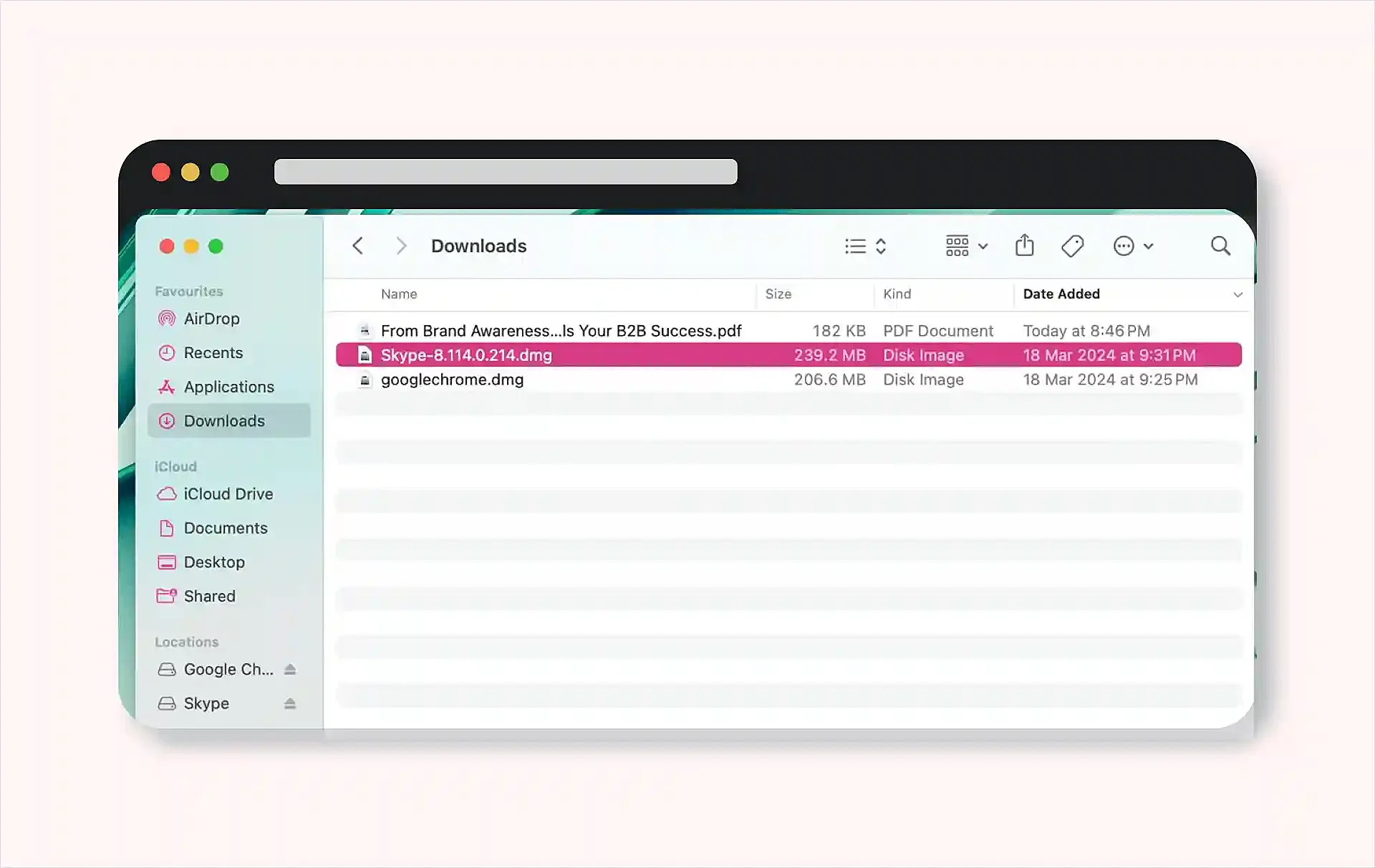This screenshot has width=1375, height=868.
Task: Select AirDrop in the sidebar
Action: (229, 319)
